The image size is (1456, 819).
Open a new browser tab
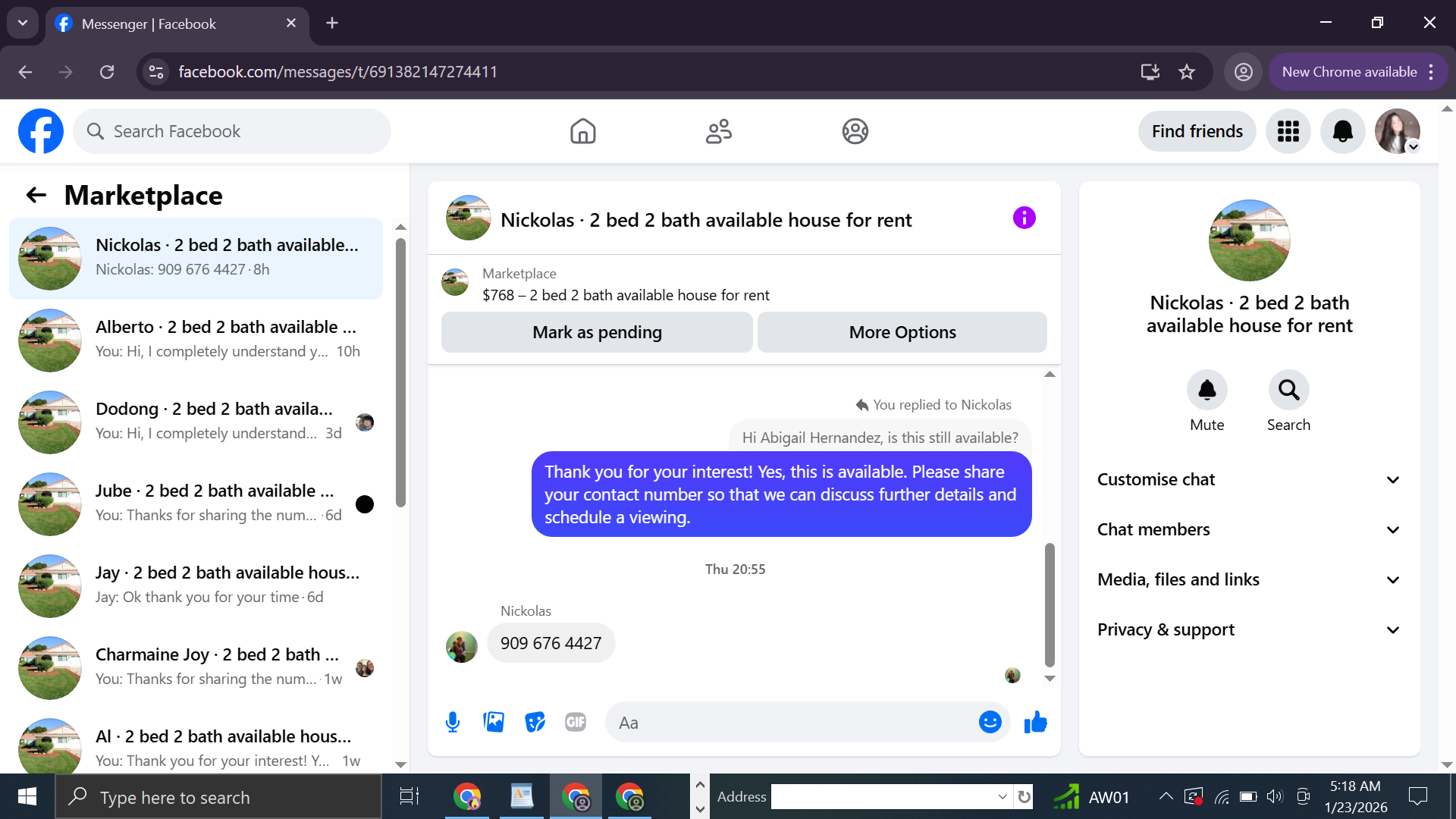(x=332, y=23)
